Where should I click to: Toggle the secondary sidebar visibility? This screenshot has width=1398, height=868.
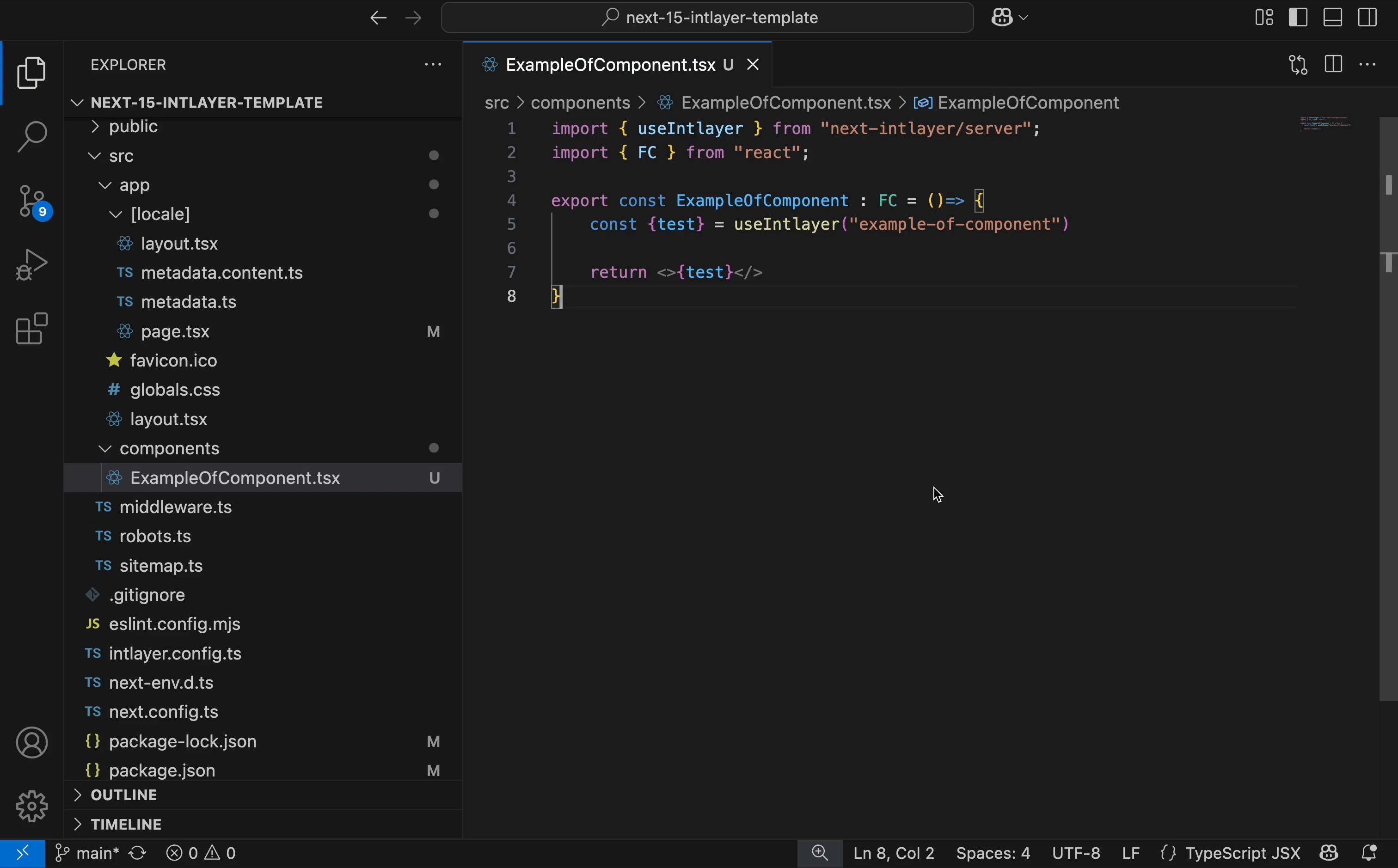click(1368, 17)
